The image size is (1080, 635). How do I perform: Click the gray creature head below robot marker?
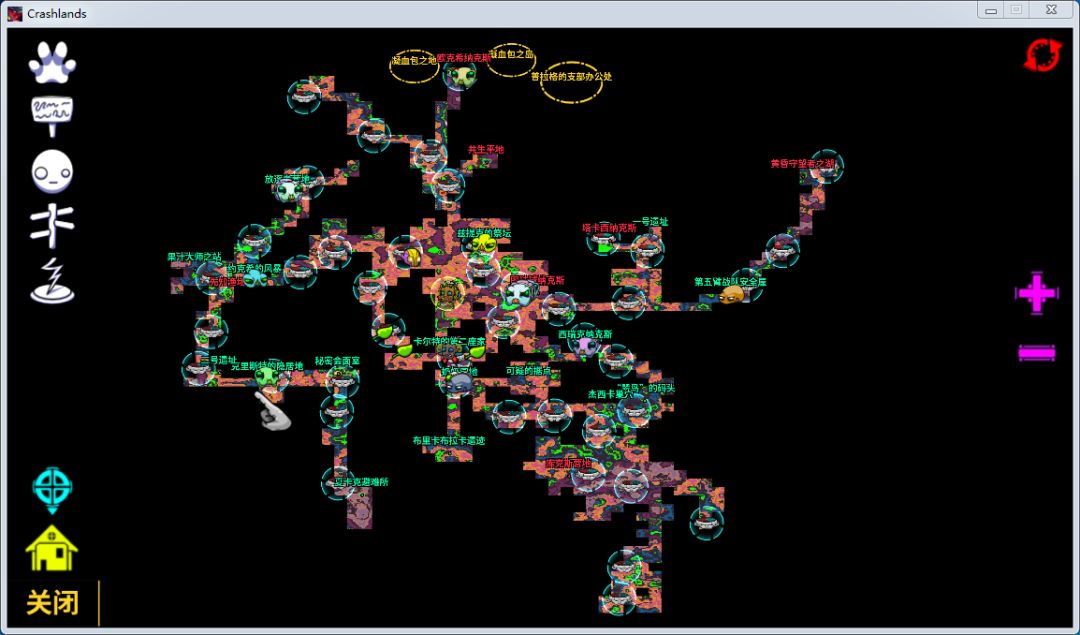click(x=459, y=383)
